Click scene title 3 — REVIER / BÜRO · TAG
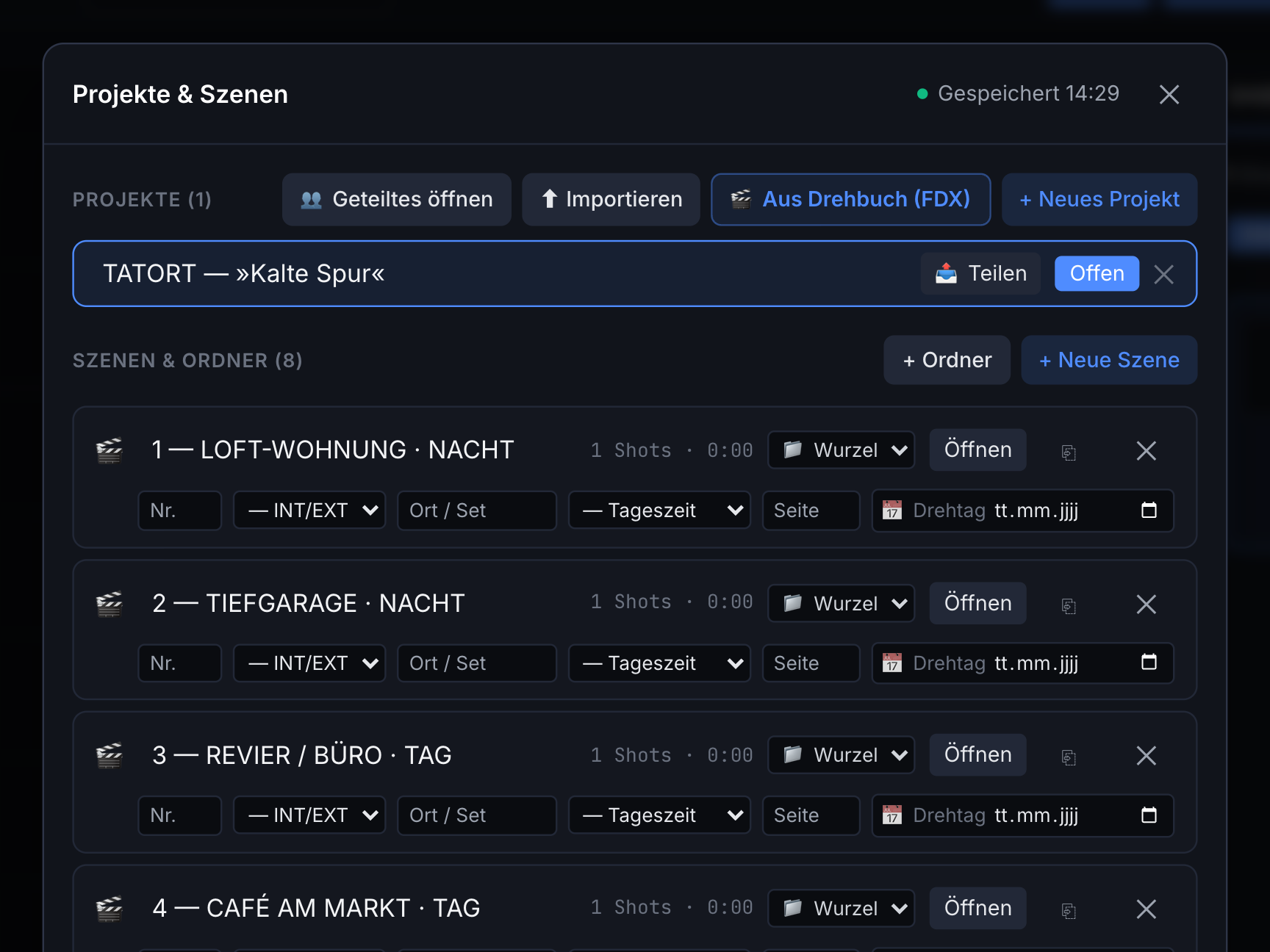This screenshot has width=1270, height=952. click(x=302, y=755)
